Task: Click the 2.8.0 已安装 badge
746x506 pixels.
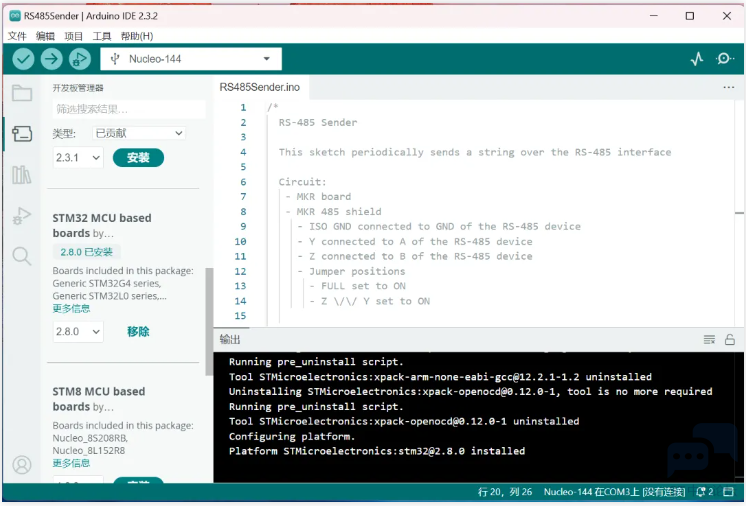Action: pos(87,252)
